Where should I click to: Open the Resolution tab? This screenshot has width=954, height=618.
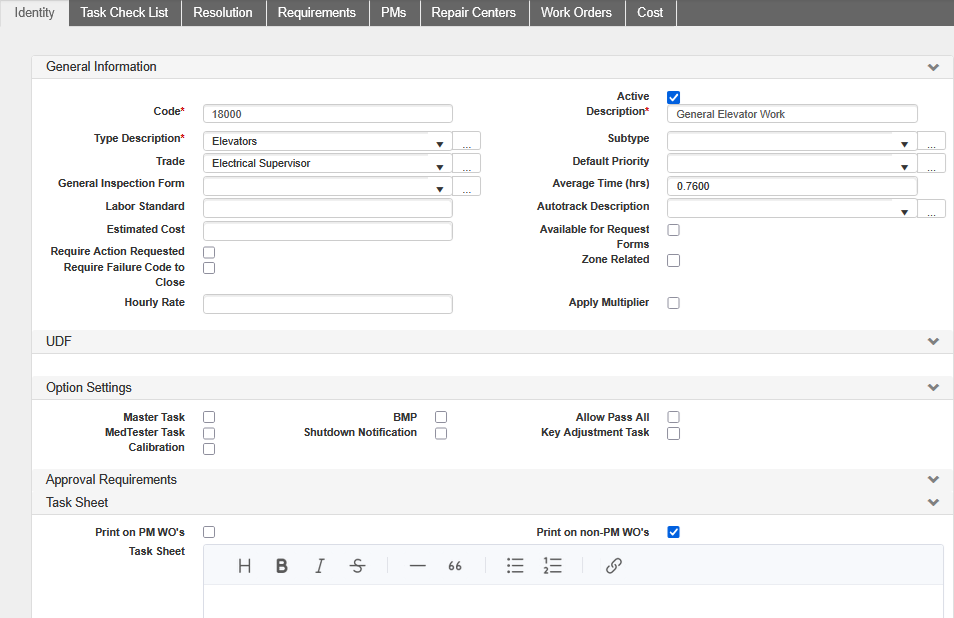click(x=223, y=13)
